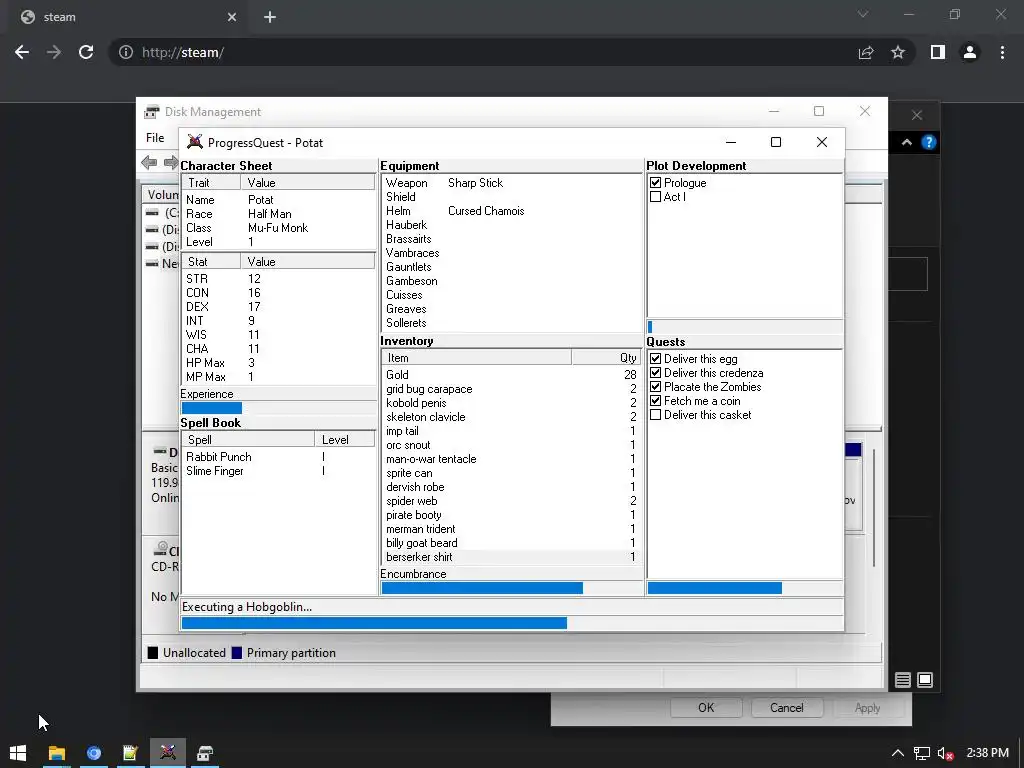
Task: Open the browser profile icon
Action: [x=970, y=52]
